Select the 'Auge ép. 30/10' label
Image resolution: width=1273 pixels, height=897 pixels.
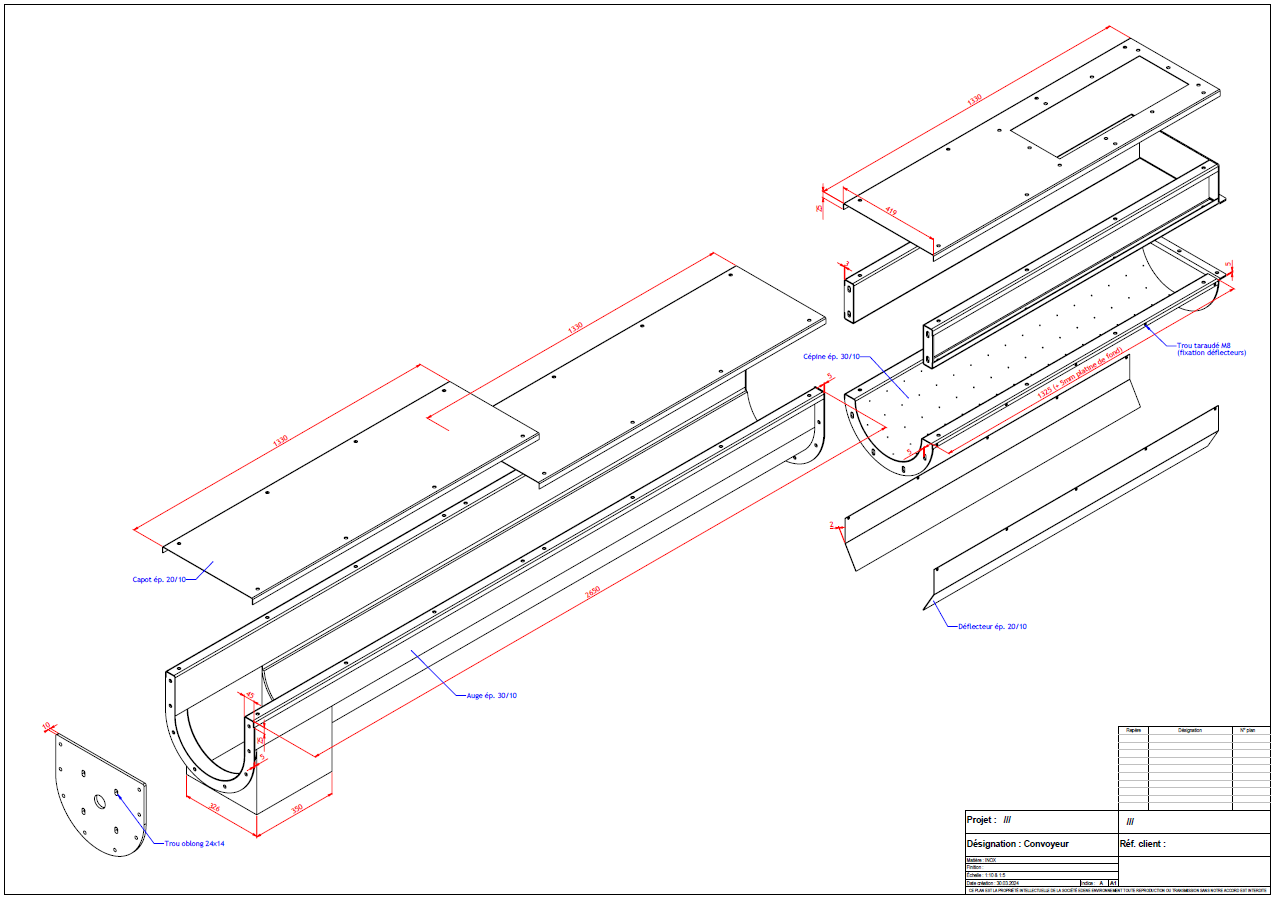[492, 695]
